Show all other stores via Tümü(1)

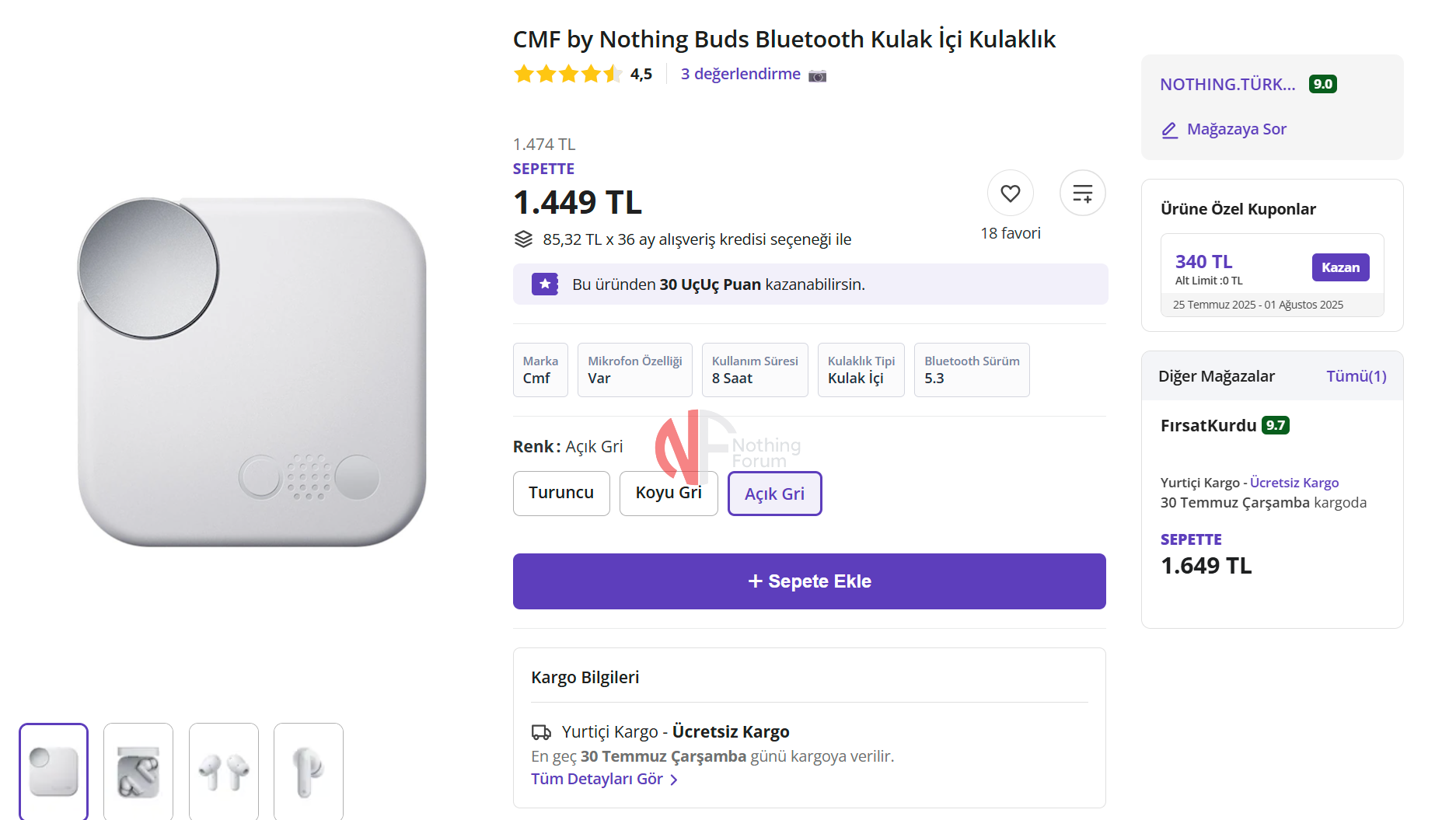coord(1356,376)
